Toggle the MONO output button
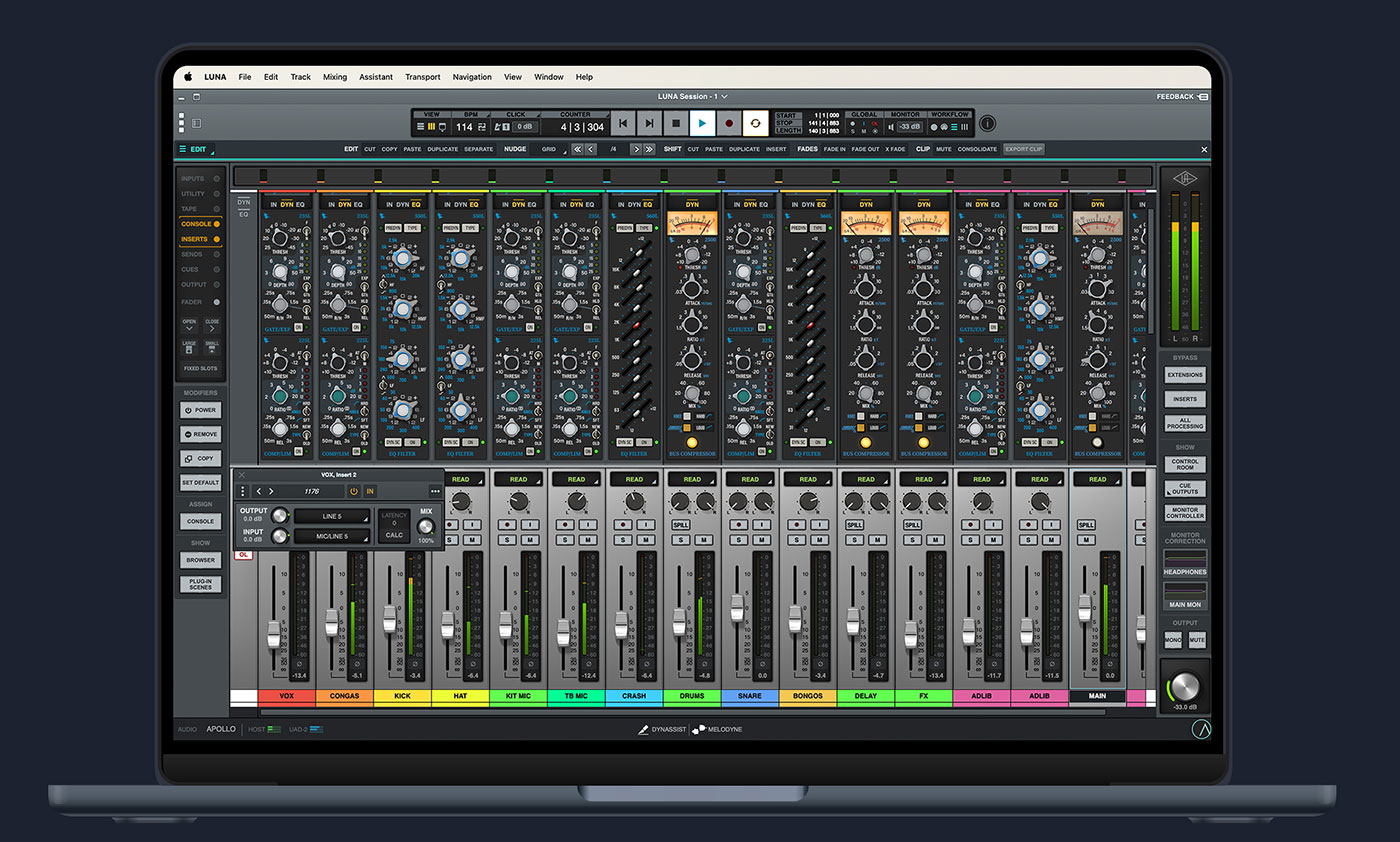Image resolution: width=1400 pixels, height=842 pixels. pos(1173,640)
